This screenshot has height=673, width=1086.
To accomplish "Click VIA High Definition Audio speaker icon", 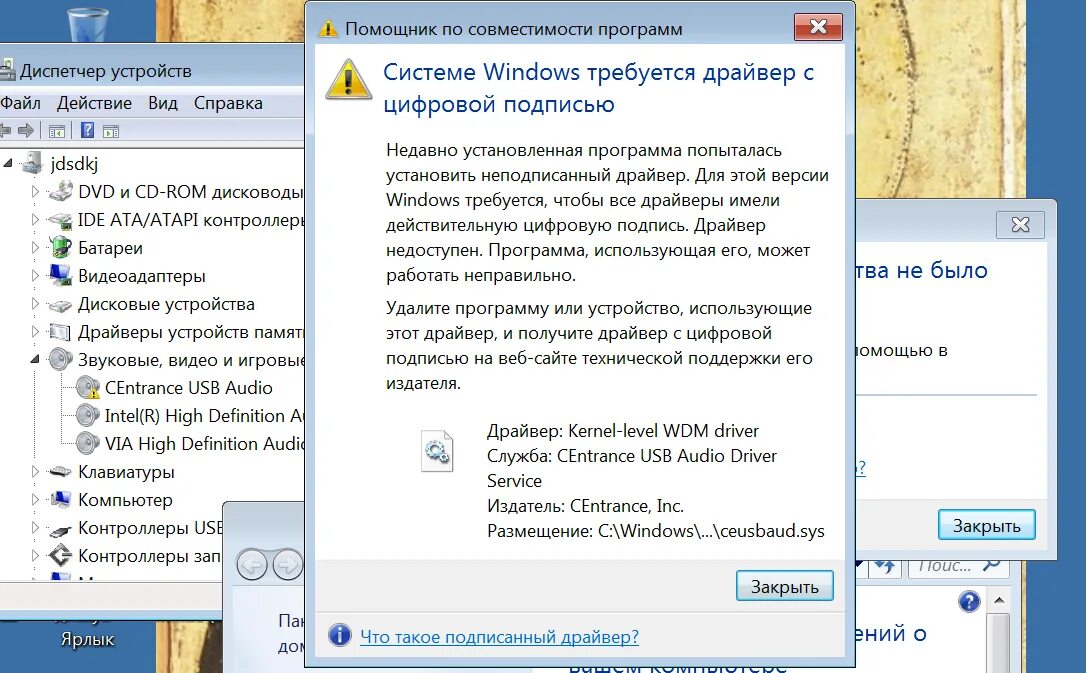I will tap(87, 443).
